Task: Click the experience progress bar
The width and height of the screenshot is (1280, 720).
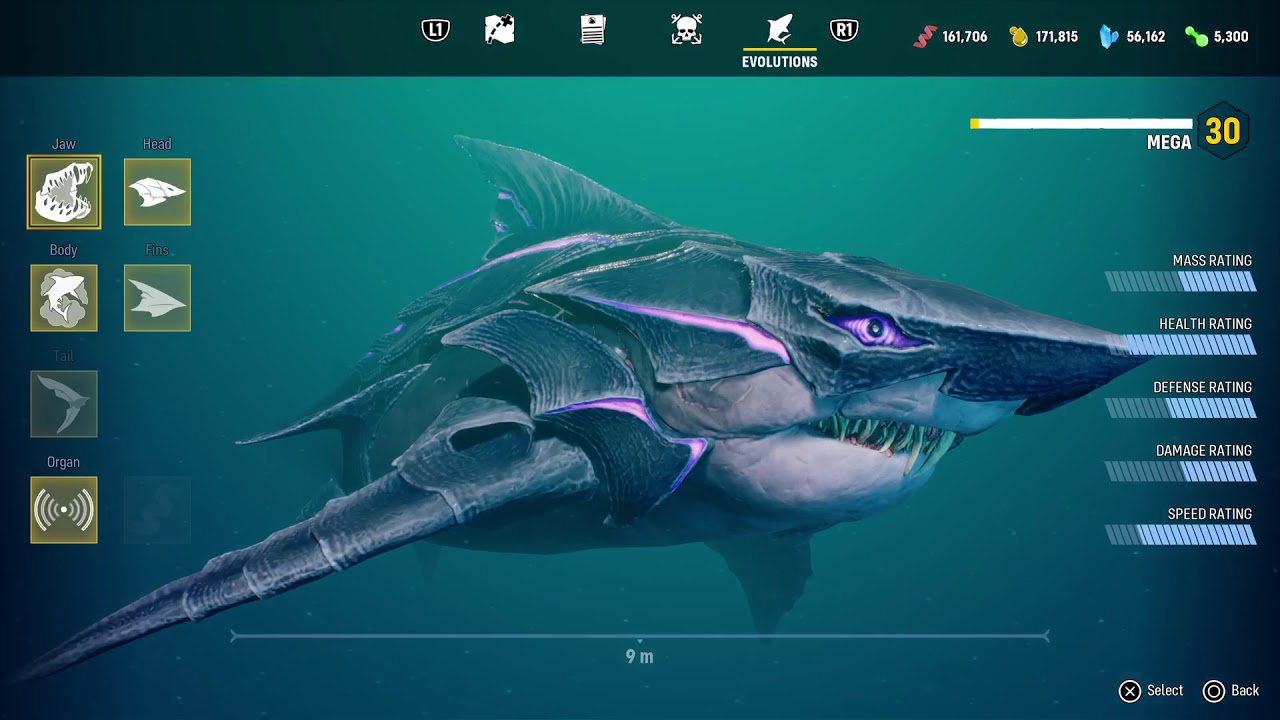Action: pos(1082,124)
